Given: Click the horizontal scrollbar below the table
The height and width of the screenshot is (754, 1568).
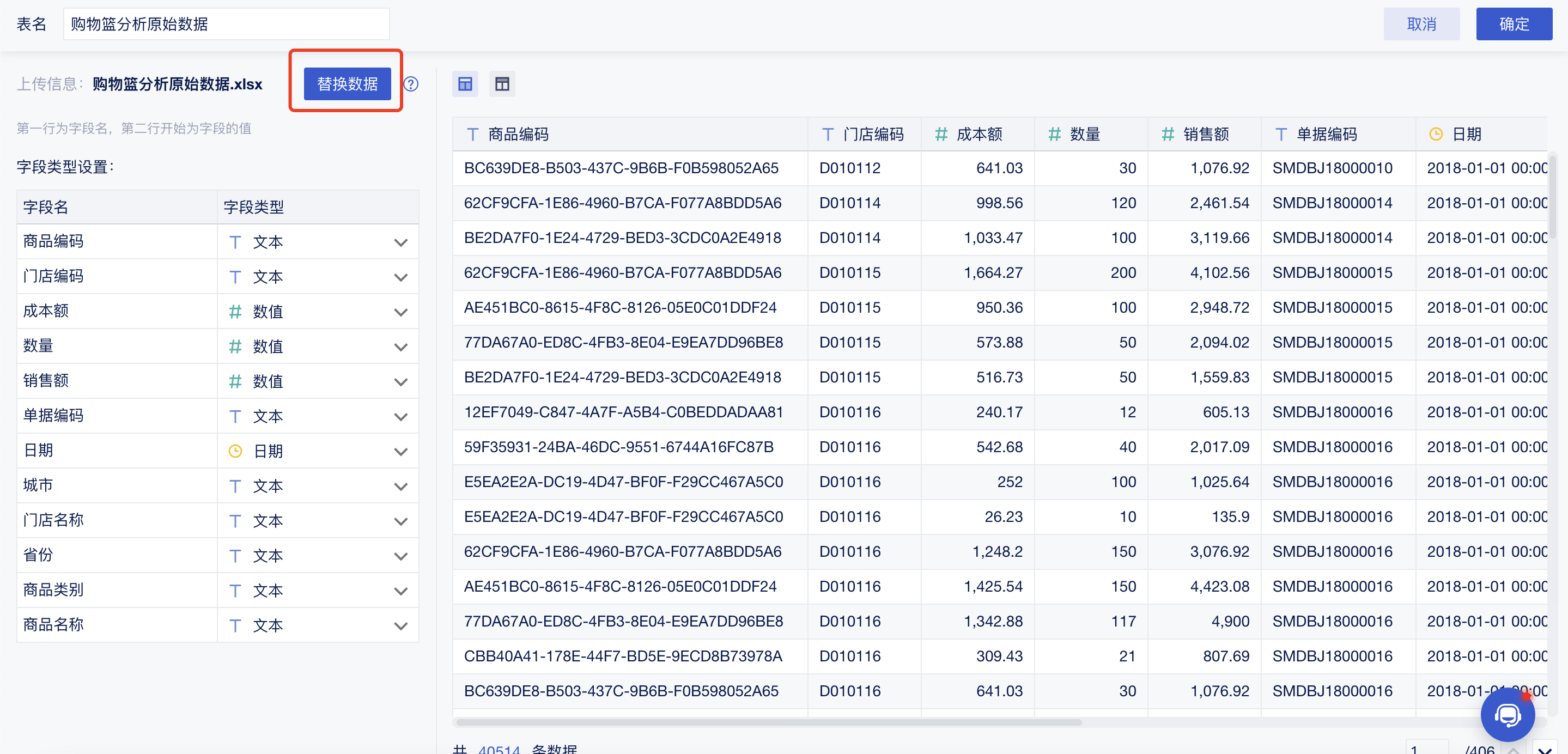Looking at the screenshot, I should (x=768, y=722).
